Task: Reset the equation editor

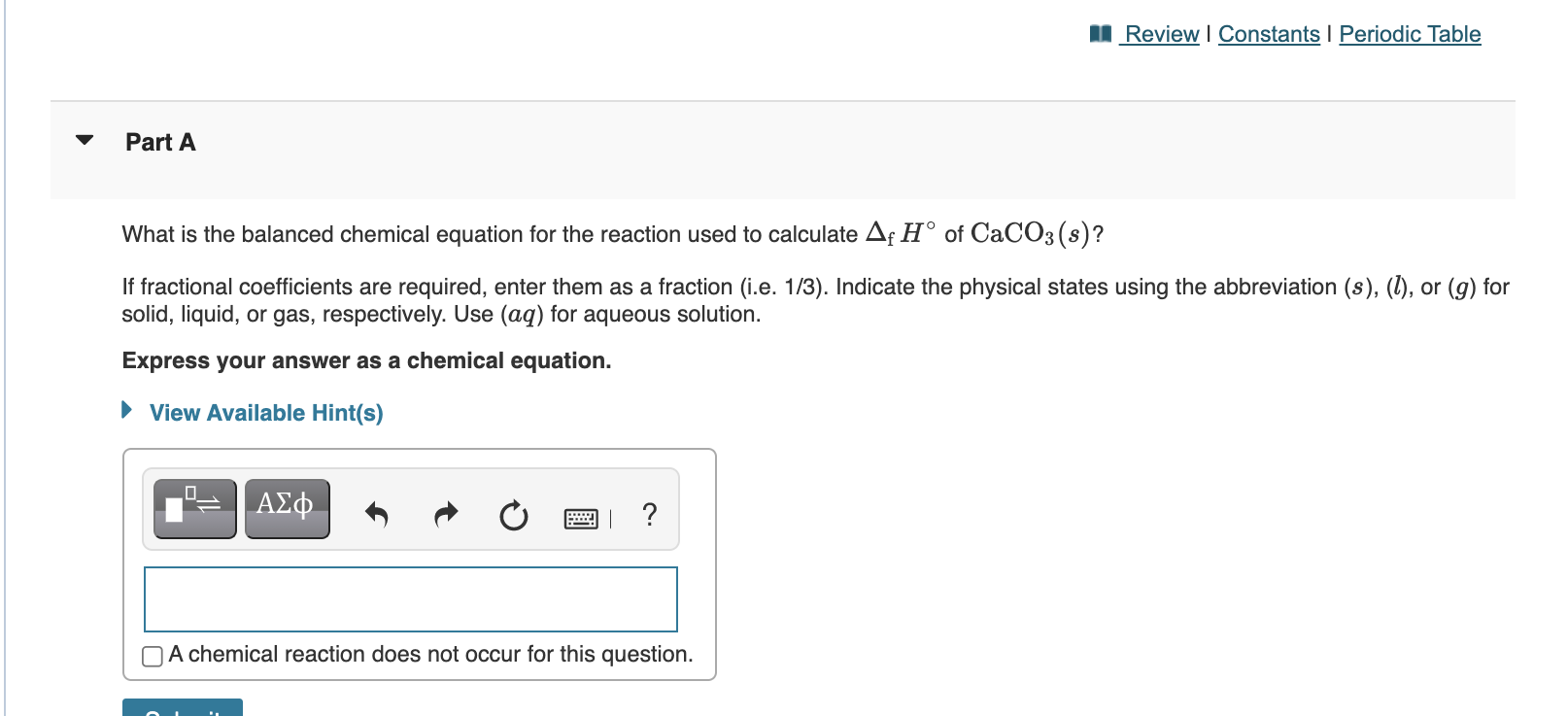Action: tap(513, 515)
